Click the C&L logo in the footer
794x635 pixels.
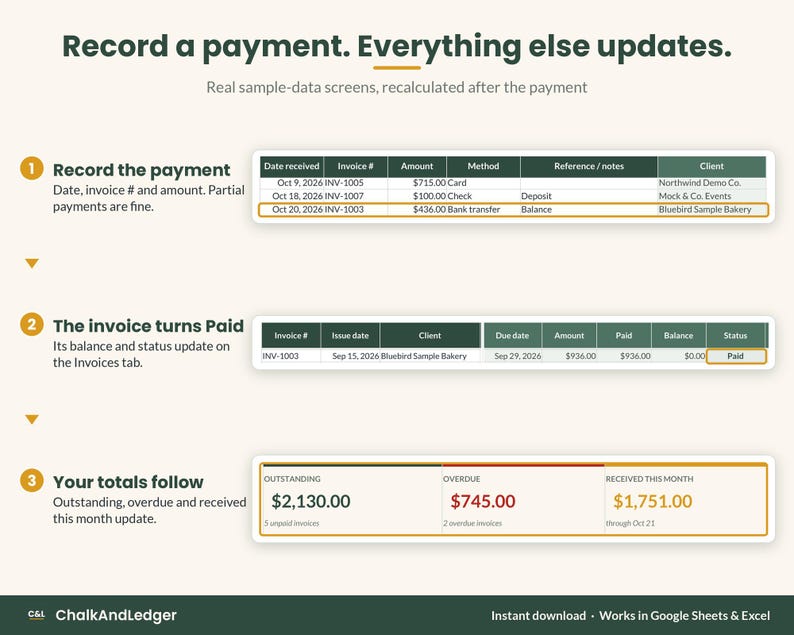click(36, 615)
